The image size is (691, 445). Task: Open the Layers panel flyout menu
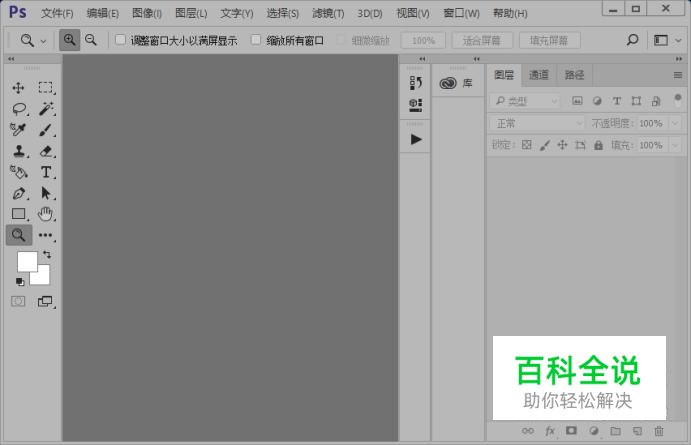tap(678, 75)
